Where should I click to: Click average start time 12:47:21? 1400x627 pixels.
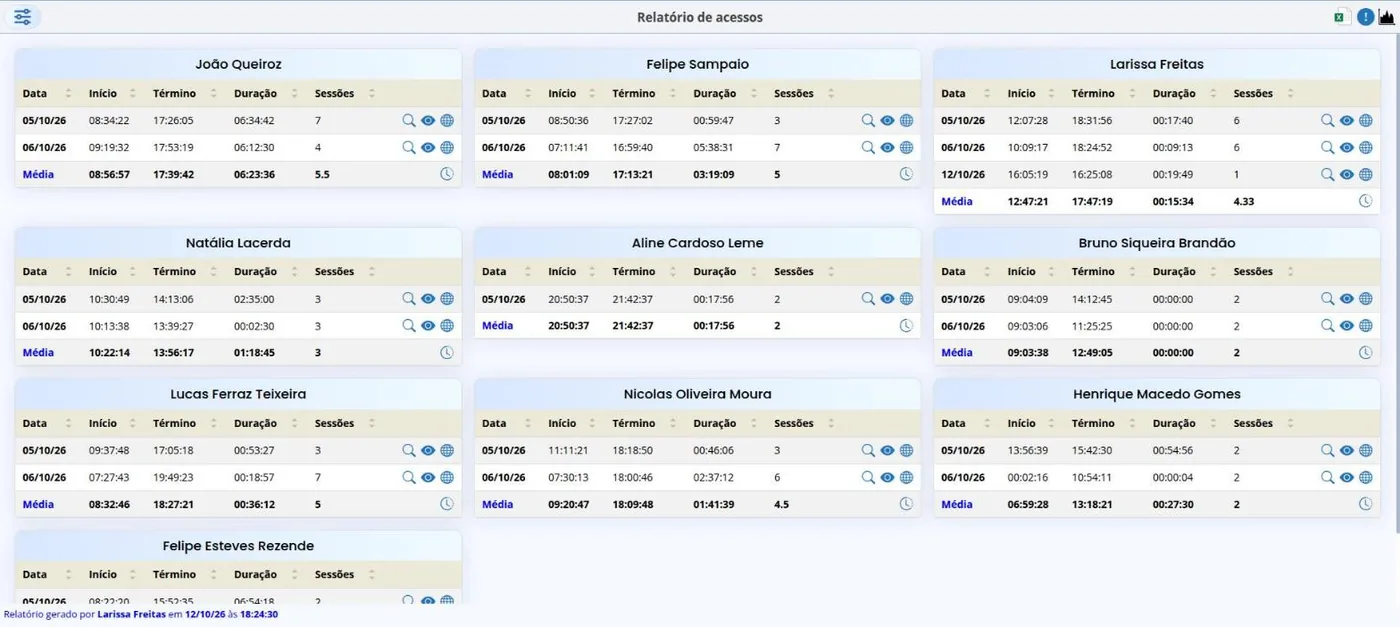1028,201
